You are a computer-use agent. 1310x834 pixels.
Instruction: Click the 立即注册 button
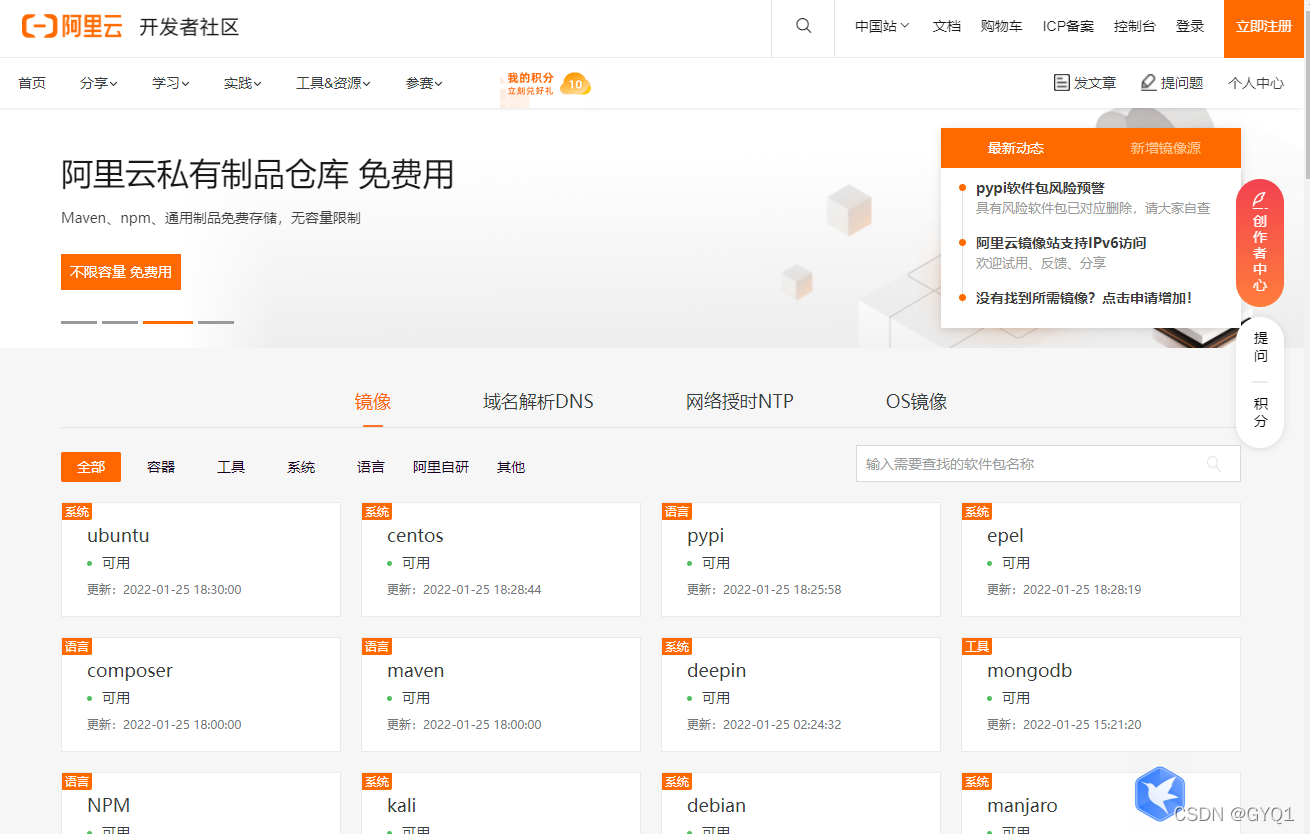tap(1264, 28)
